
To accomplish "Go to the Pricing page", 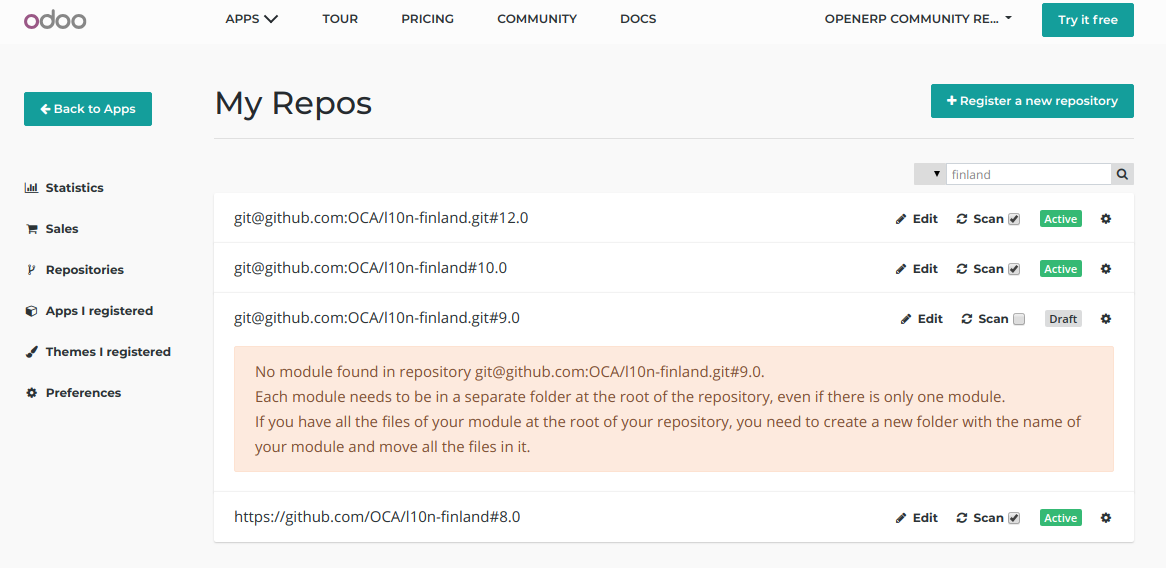I will (x=427, y=19).
